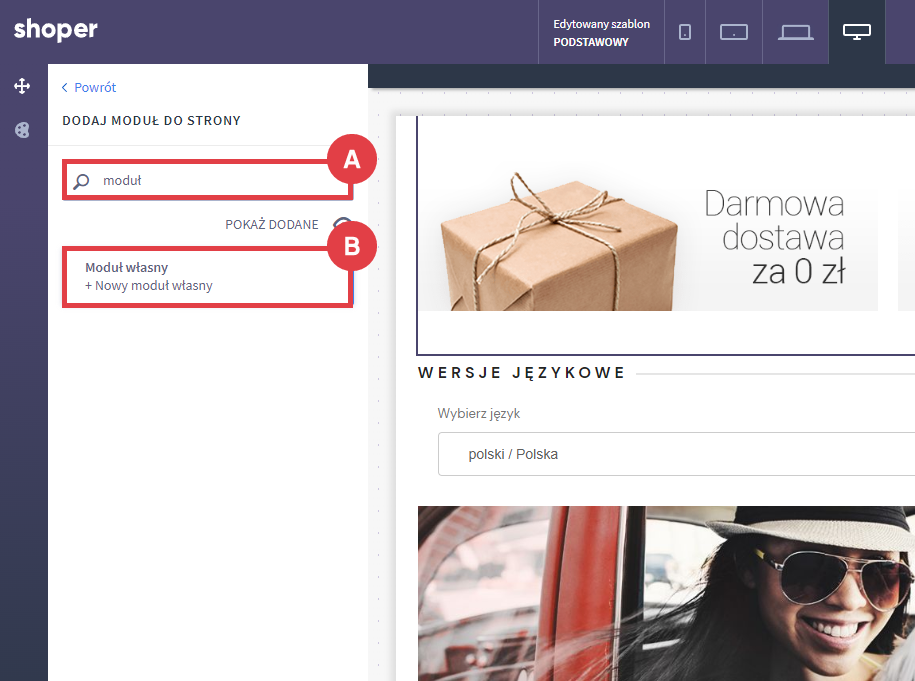
Task: Click the magnifier icon in search box
Action: click(x=82, y=181)
